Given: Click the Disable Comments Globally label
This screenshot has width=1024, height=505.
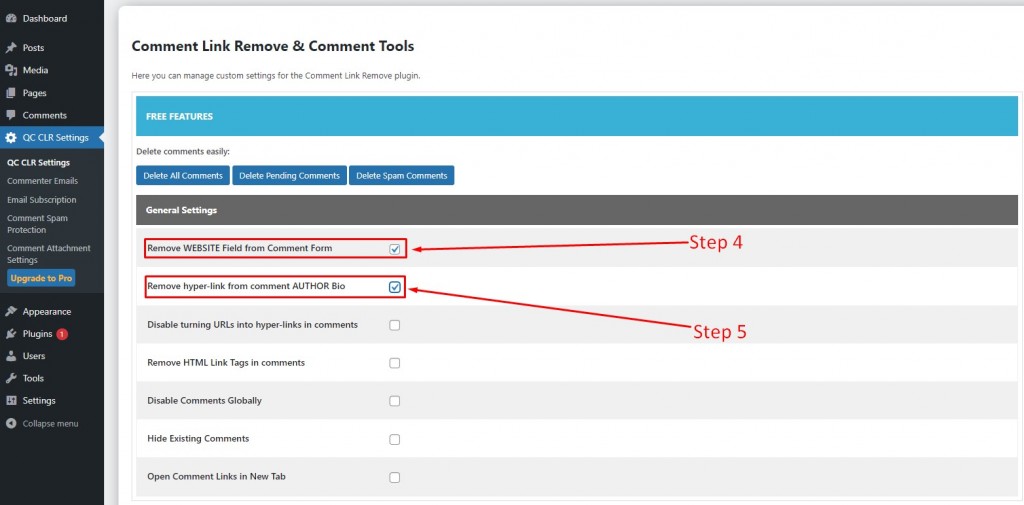Looking at the screenshot, I should coord(204,400).
